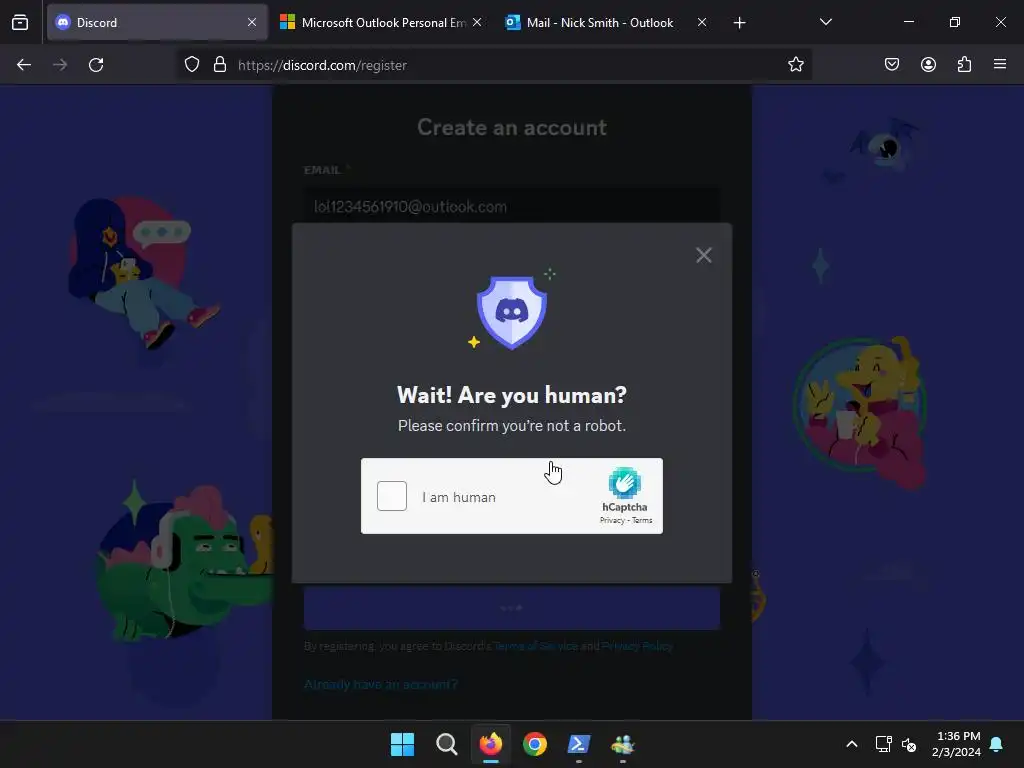The image size is (1024, 768).
Task: Expand the list all tabs dropdown
Action: 825,22
